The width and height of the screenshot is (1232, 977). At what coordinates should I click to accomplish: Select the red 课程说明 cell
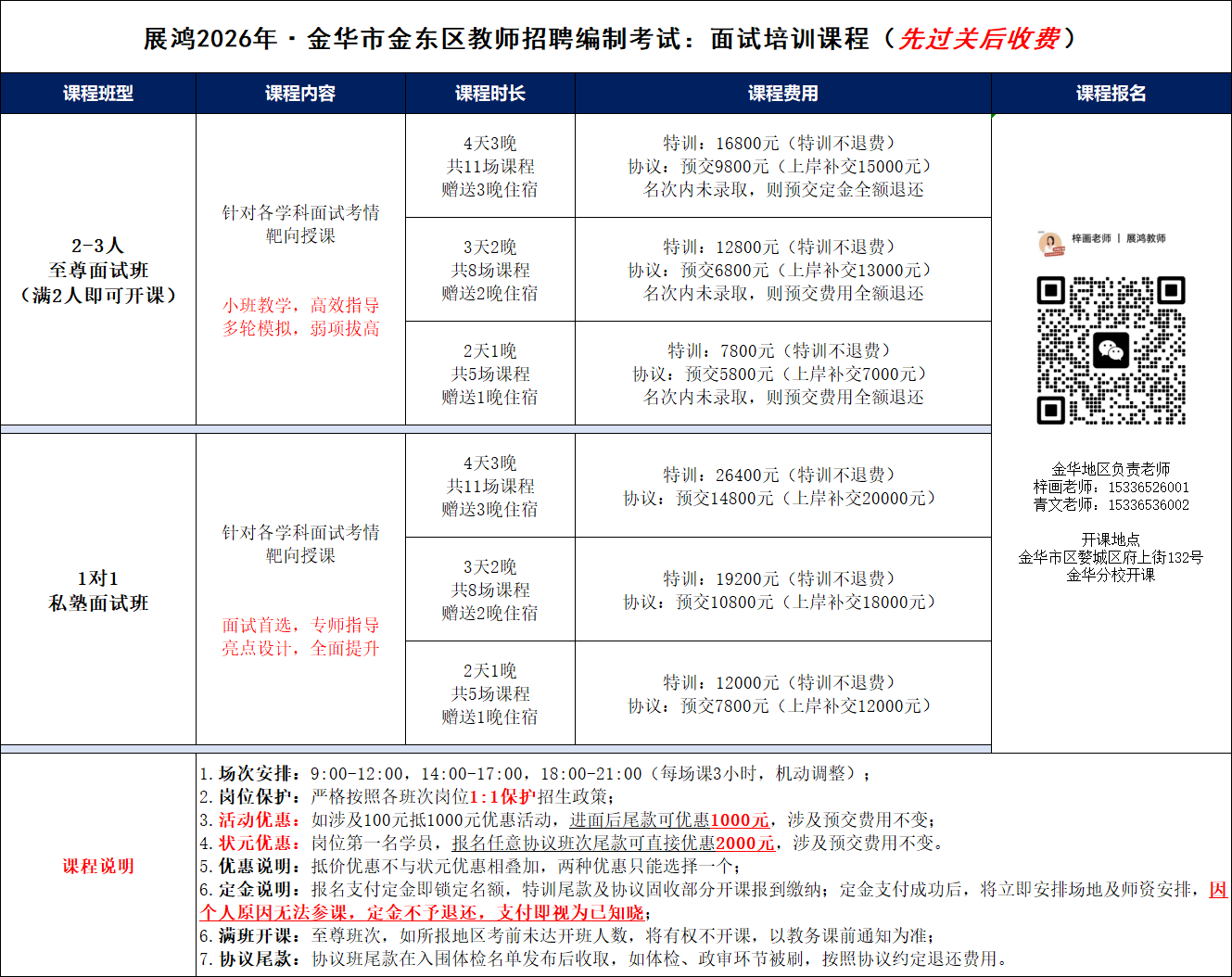click(x=98, y=866)
